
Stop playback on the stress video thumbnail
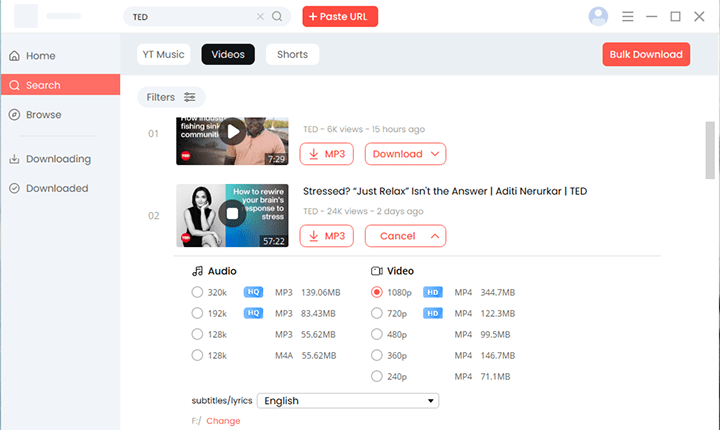(232, 214)
